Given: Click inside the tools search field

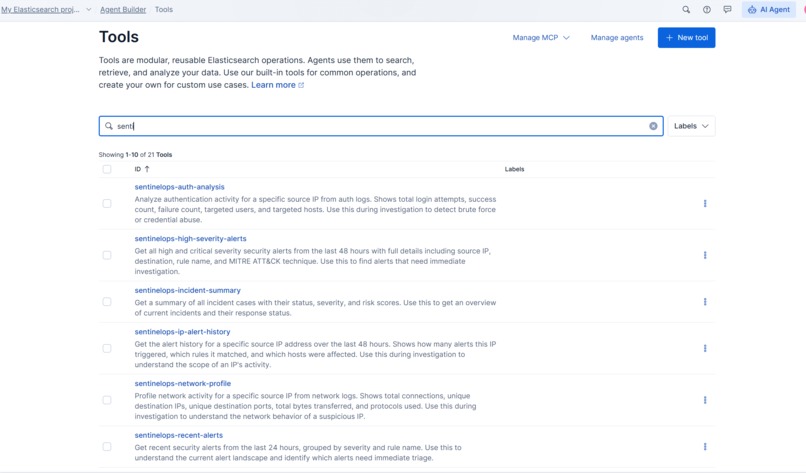Looking at the screenshot, I should coord(380,126).
